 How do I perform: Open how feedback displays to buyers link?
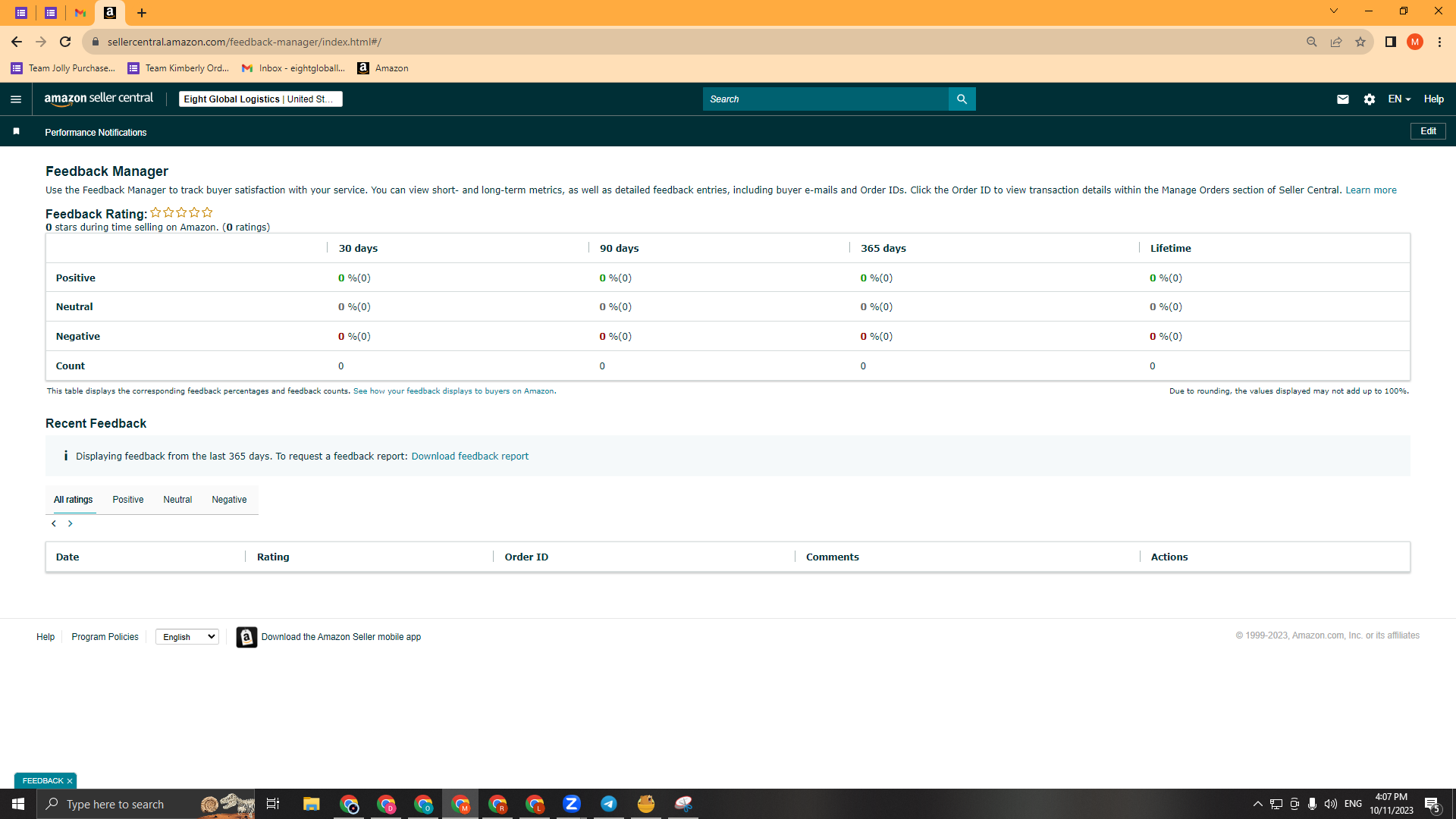coord(453,391)
